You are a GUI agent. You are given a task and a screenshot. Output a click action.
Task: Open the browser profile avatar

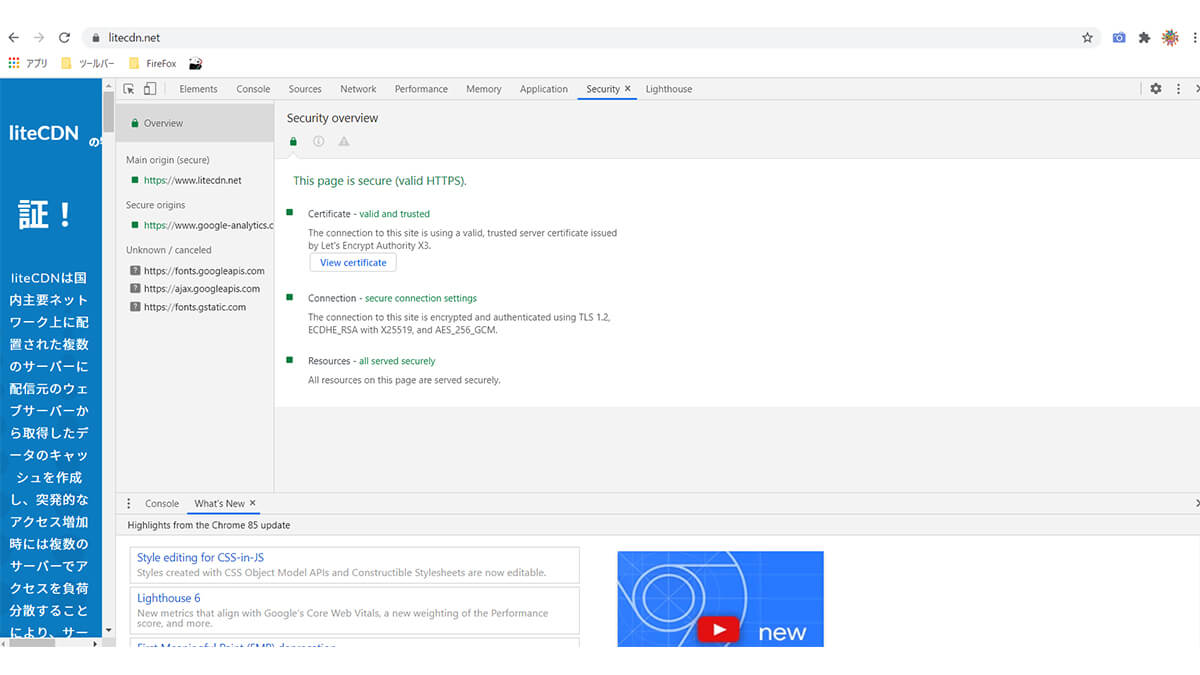click(x=1170, y=37)
